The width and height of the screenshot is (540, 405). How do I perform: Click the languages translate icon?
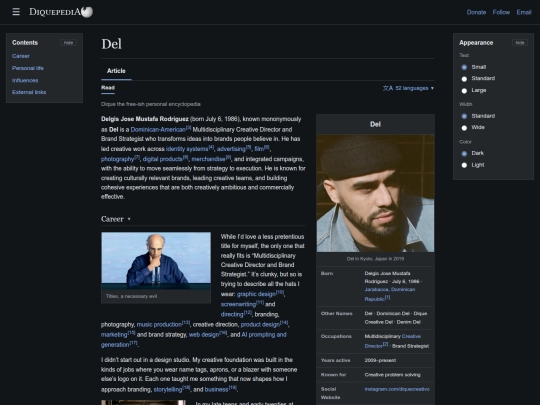(x=388, y=89)
